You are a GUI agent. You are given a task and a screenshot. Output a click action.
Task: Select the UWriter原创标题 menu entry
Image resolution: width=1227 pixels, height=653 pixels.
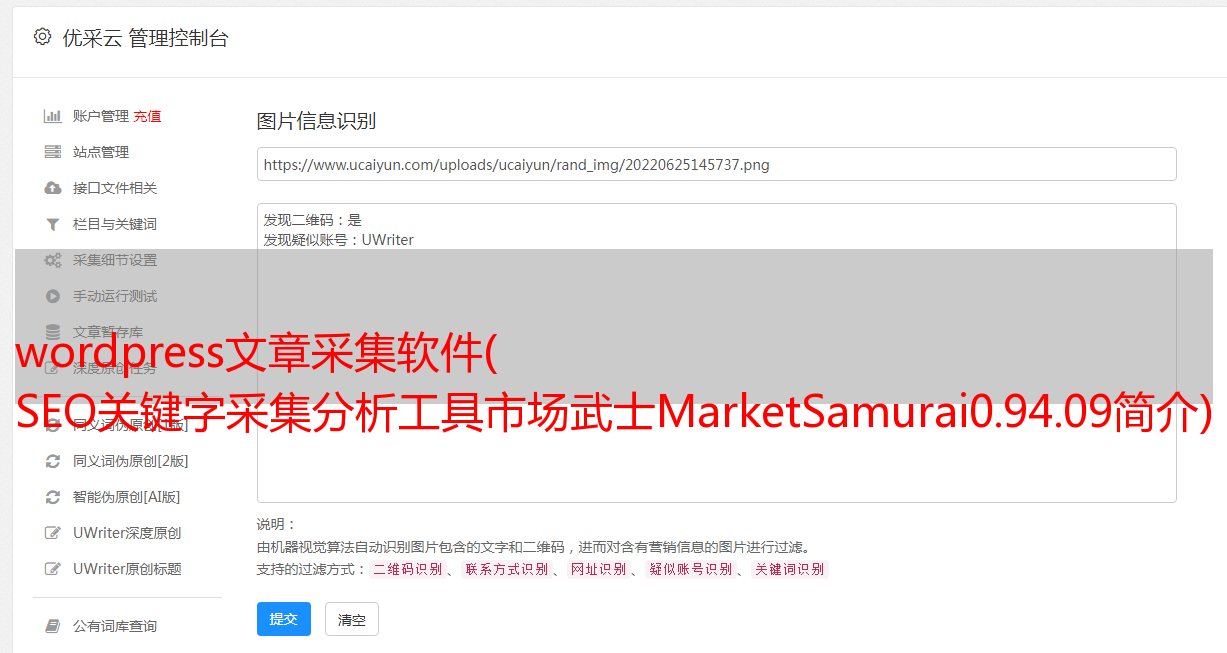127,569
